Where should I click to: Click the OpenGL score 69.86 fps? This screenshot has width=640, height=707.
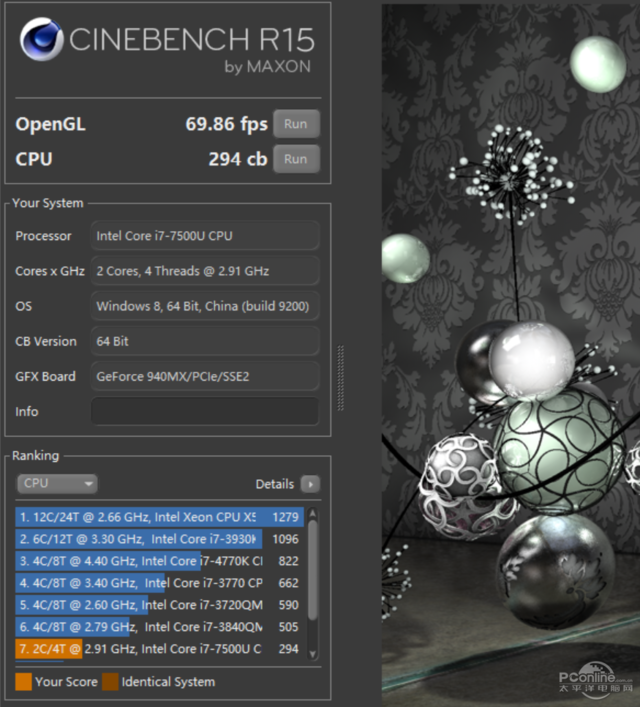tap(226, 124)
